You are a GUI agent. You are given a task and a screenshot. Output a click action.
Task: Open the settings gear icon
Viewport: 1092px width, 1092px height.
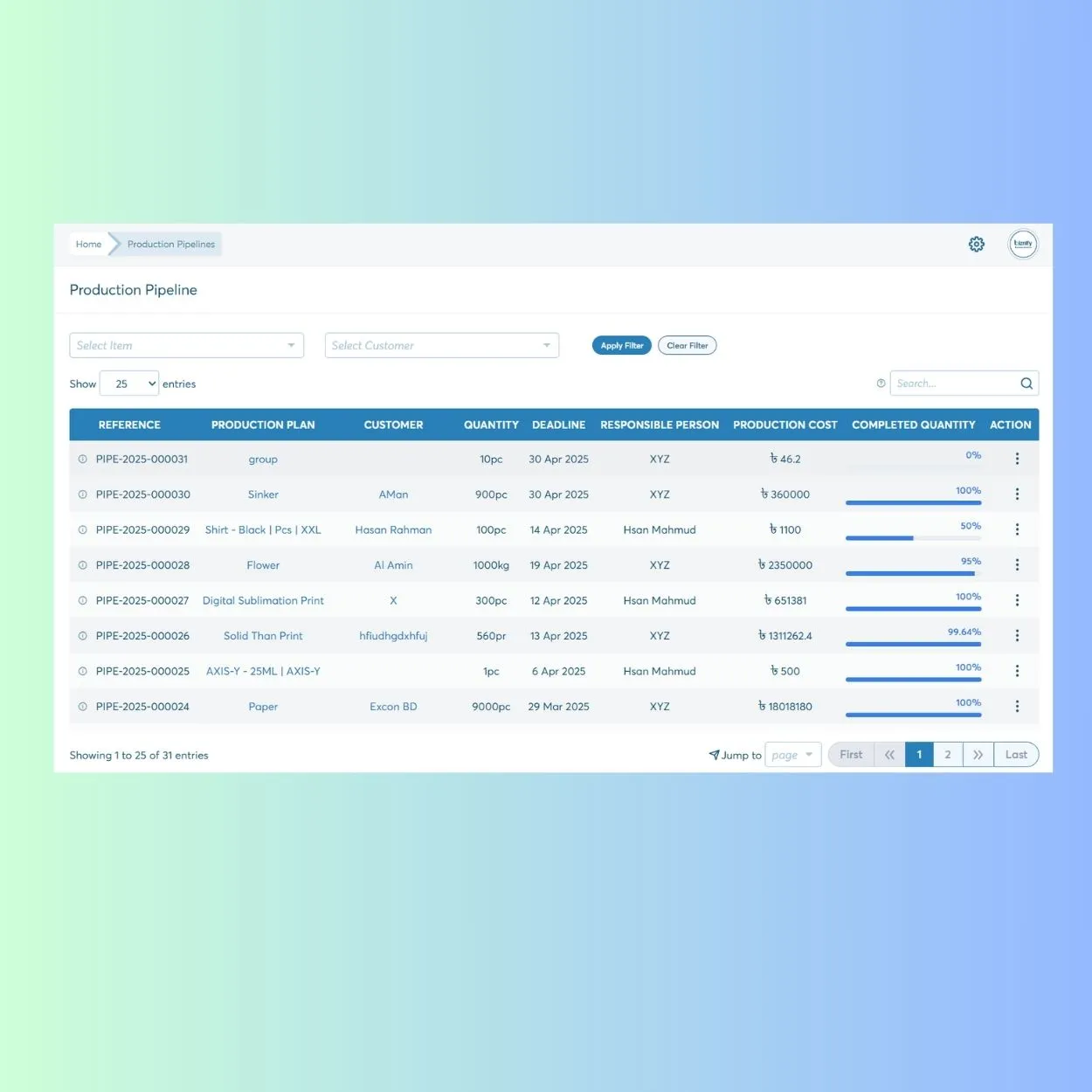click(x=976, y=244)
